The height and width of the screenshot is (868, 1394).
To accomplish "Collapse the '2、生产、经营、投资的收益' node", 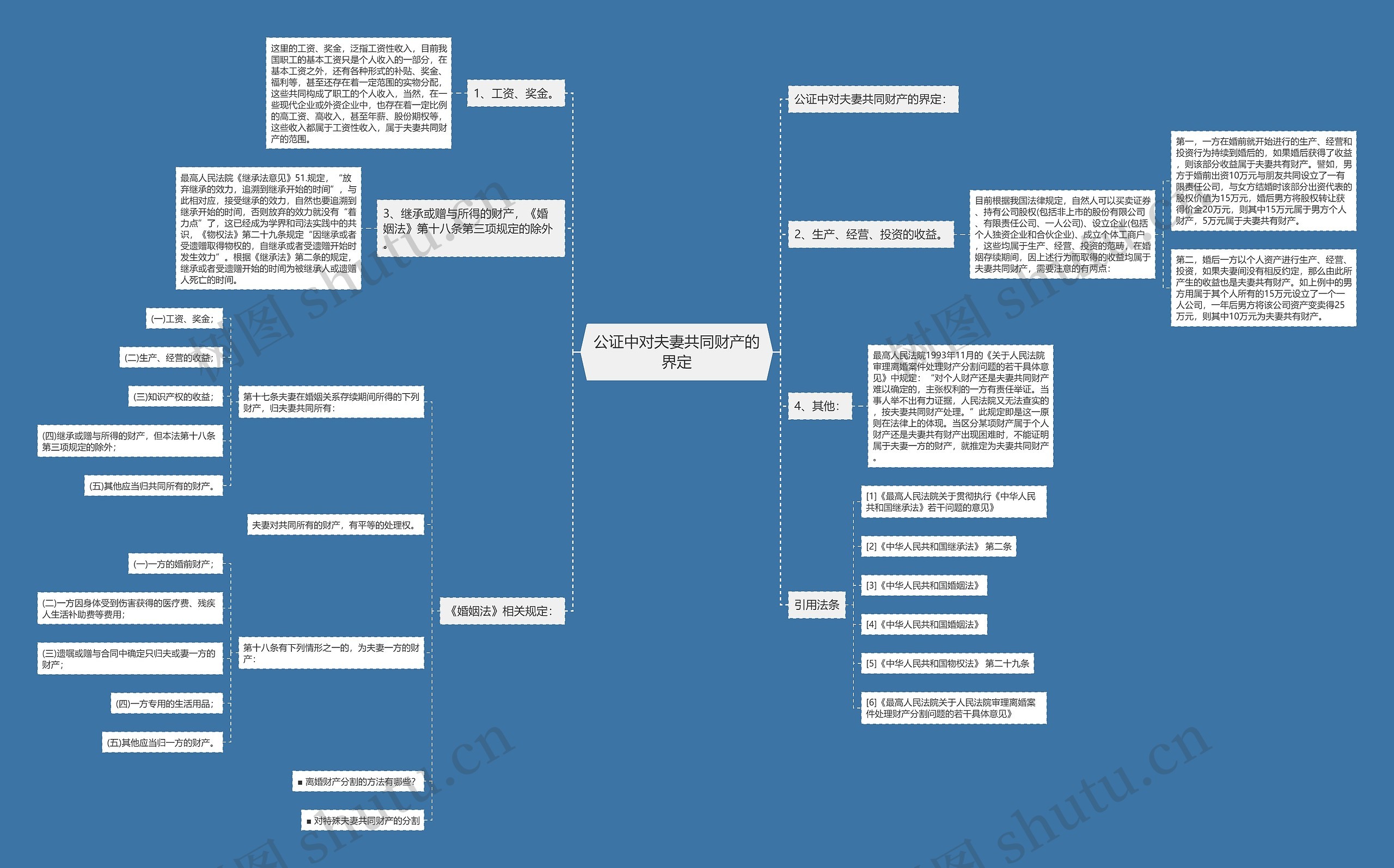I will coord(870,238).
